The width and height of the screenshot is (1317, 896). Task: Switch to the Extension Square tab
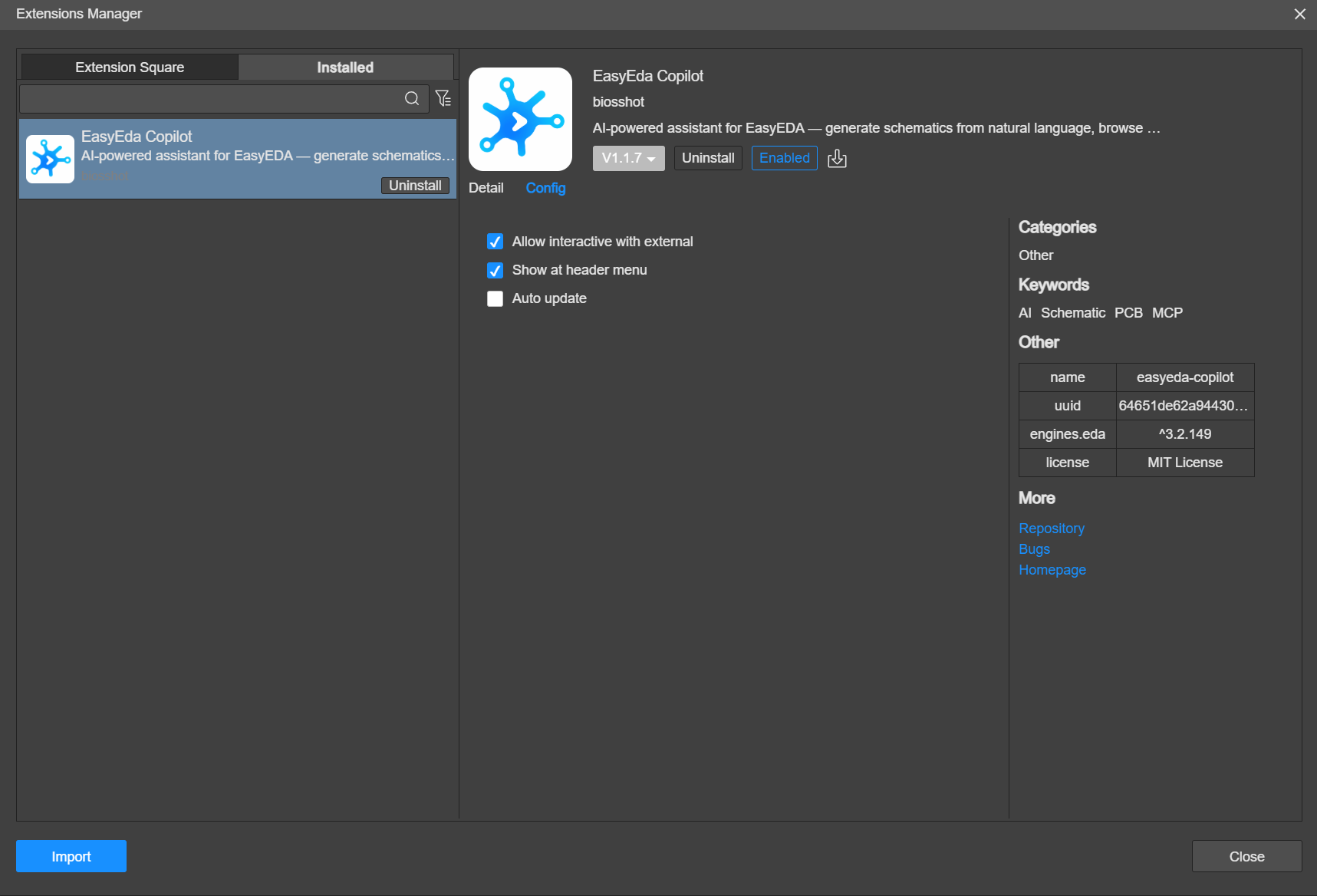pyautogui.click(x=130, y=68)
